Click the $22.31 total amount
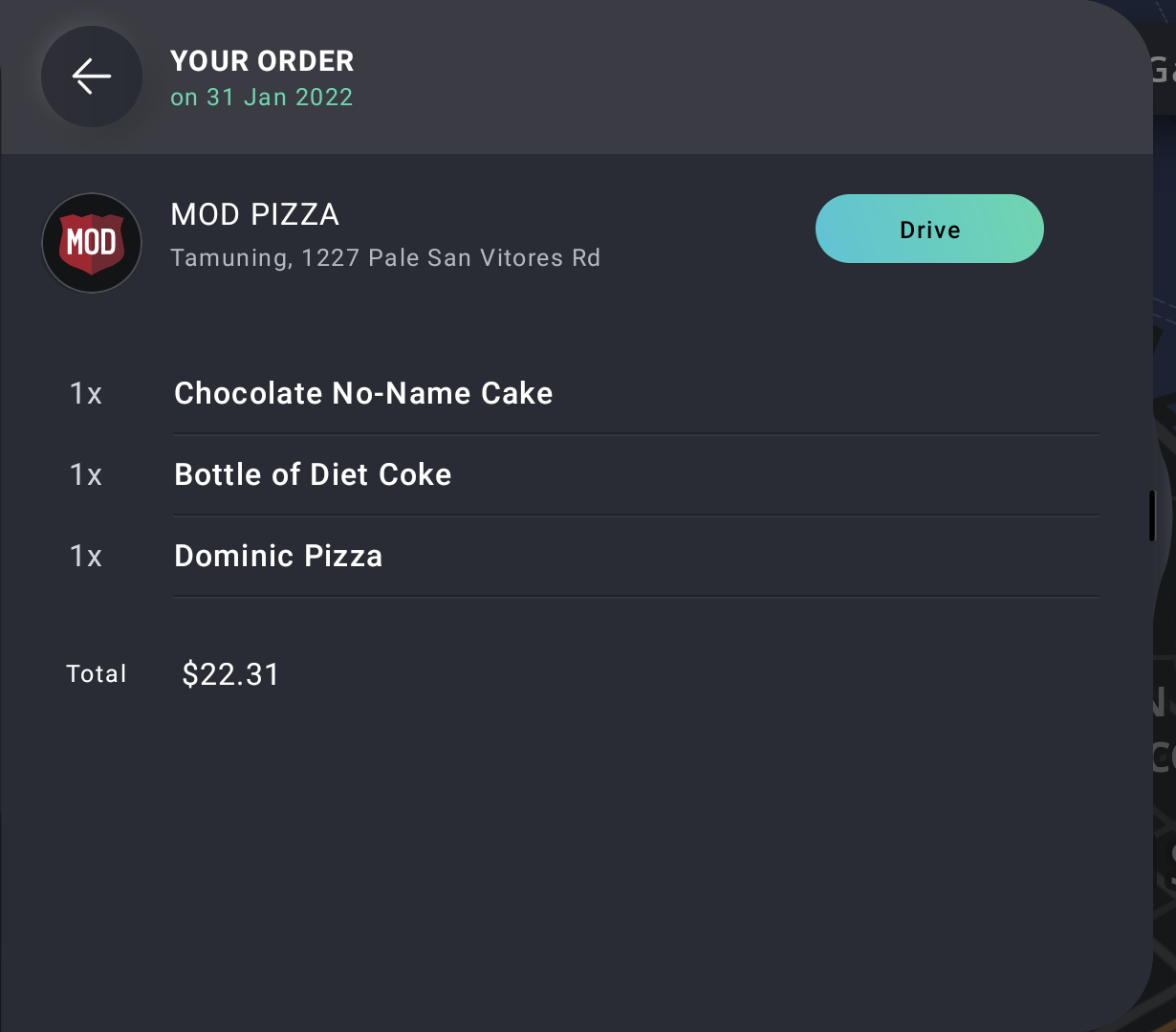 tap(230, 674)
